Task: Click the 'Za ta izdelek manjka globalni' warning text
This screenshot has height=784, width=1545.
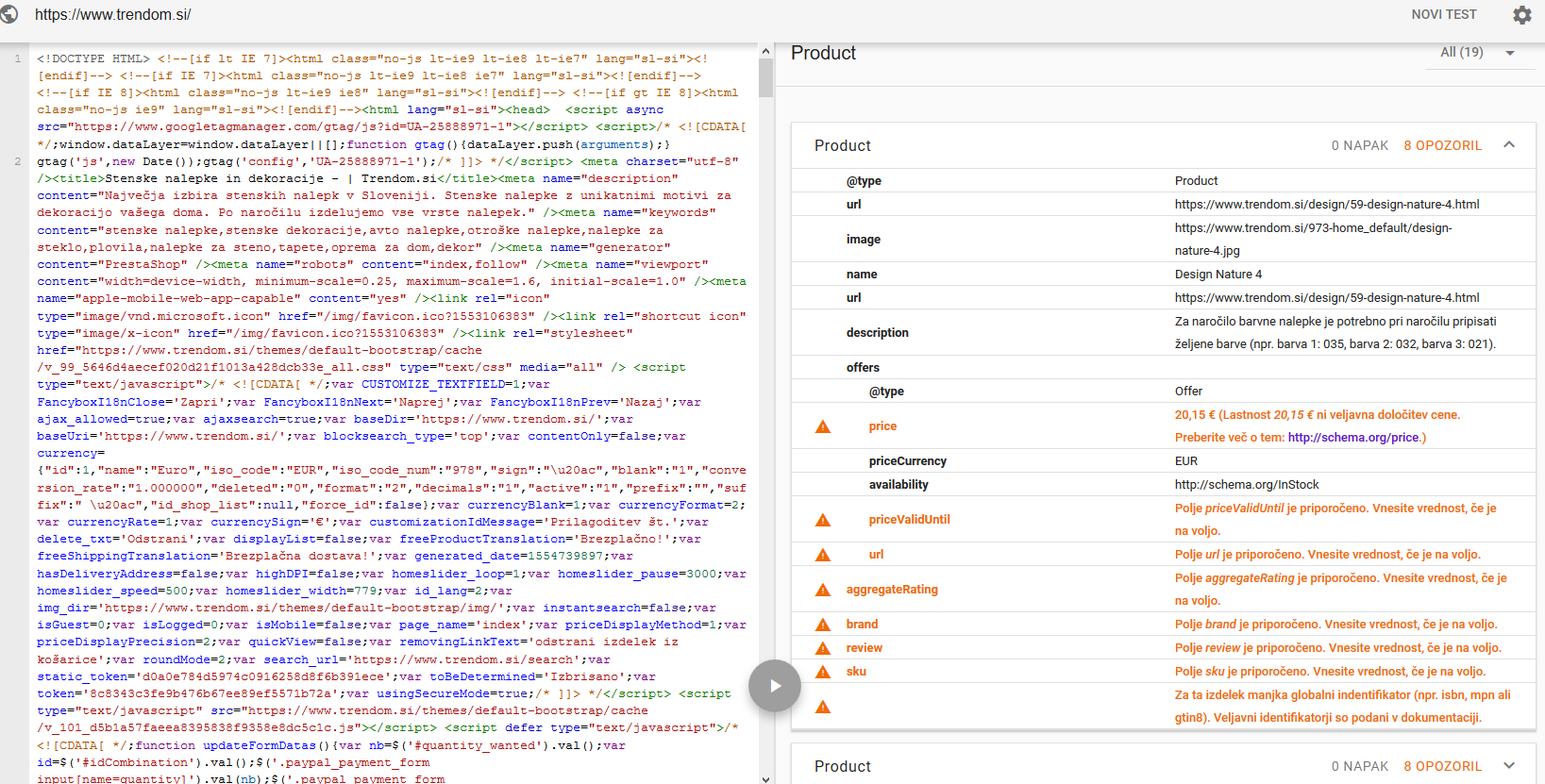Action: [x=1342, y=707]
